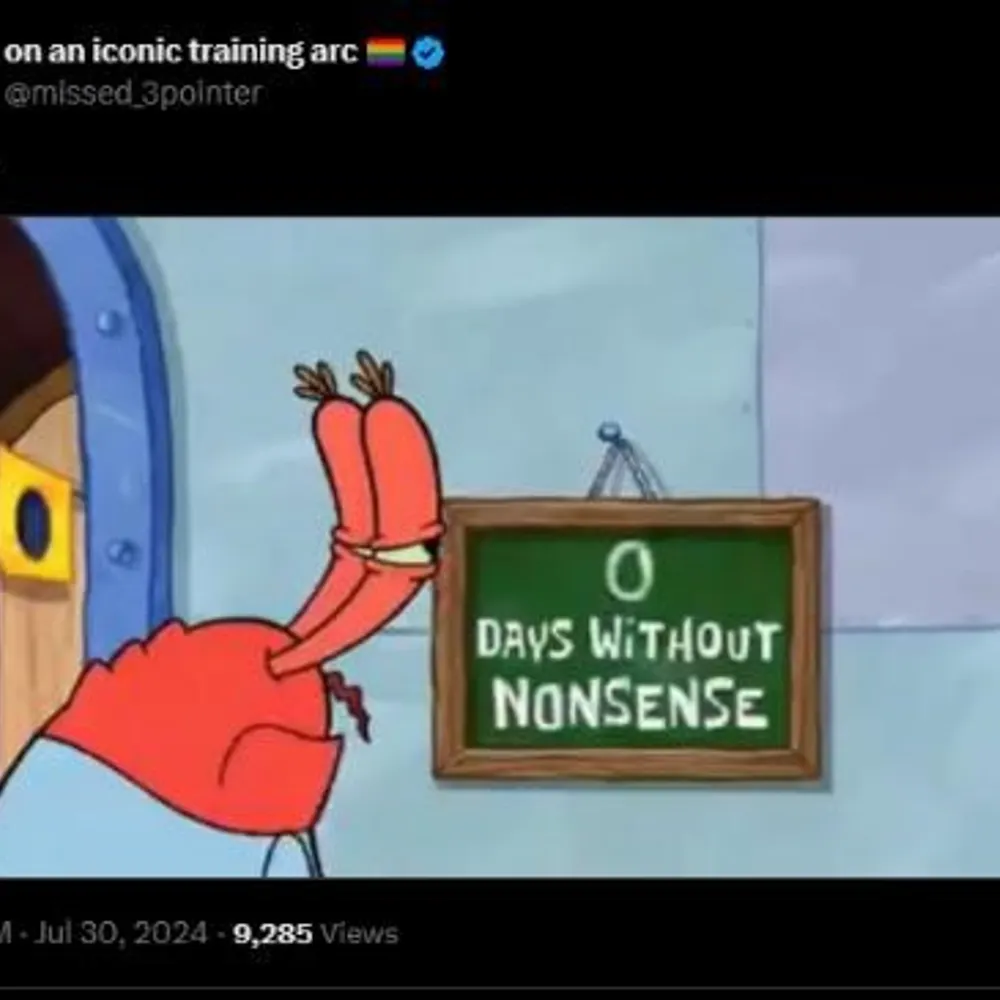The width and height of the screenshot is (1000, 1000).
Task: Click the Jul 30, 2024 timestamp
Action: click(x=120, y=933)
